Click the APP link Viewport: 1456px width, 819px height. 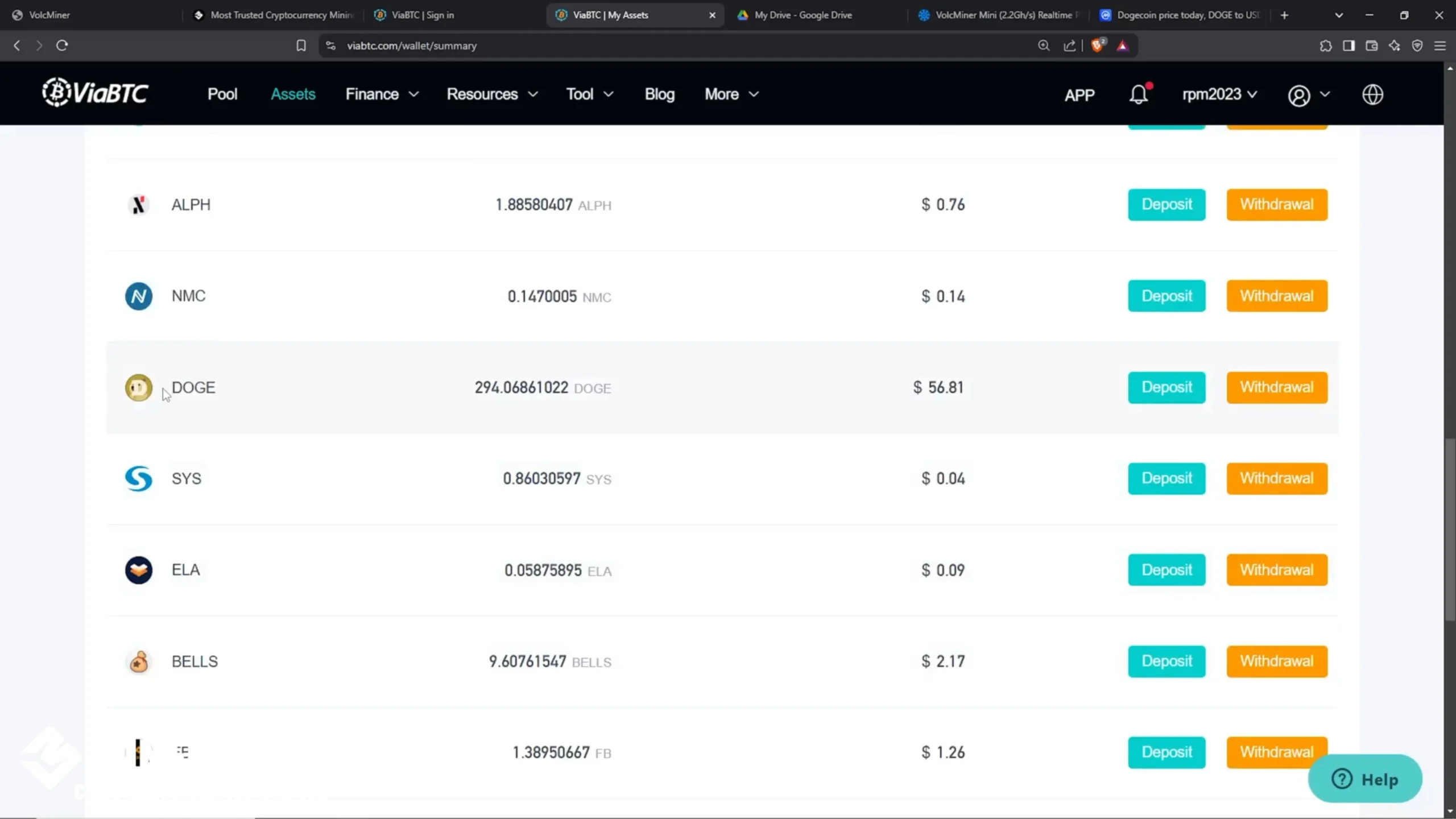tap(1079, 94)
